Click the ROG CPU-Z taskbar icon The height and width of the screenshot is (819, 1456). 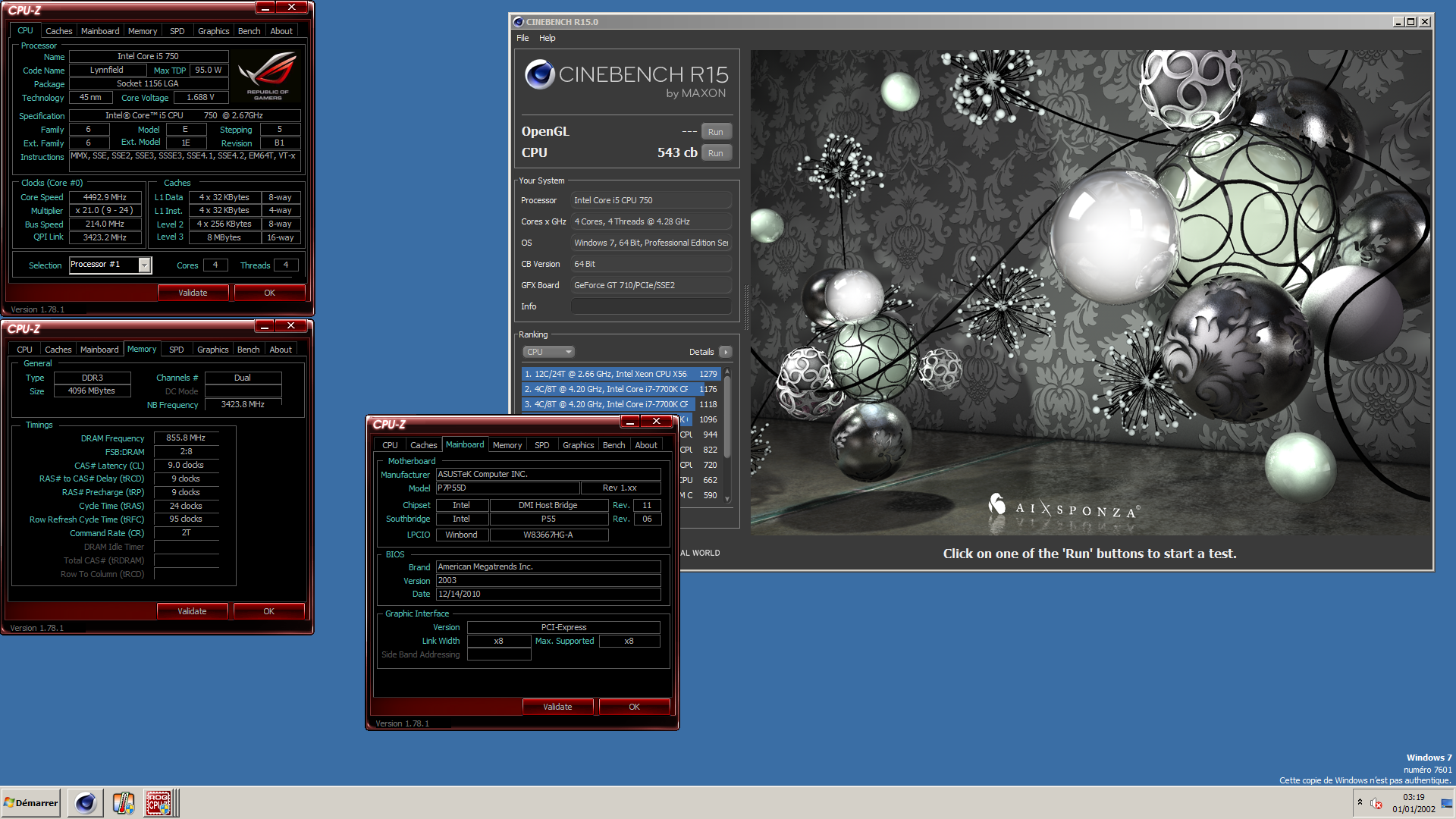click(158, 802)
